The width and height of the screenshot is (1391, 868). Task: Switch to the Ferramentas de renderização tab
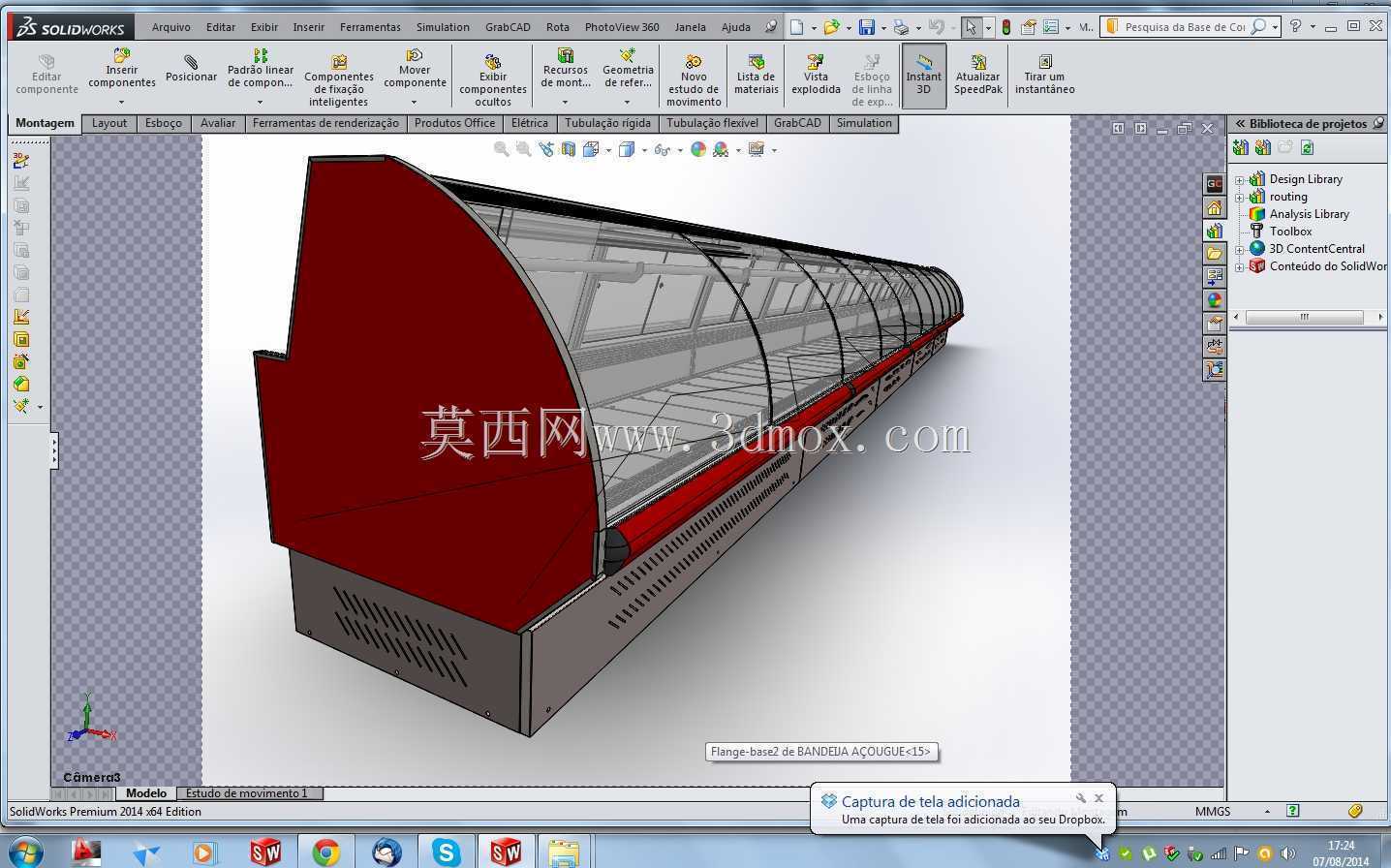tap(325, 123)
